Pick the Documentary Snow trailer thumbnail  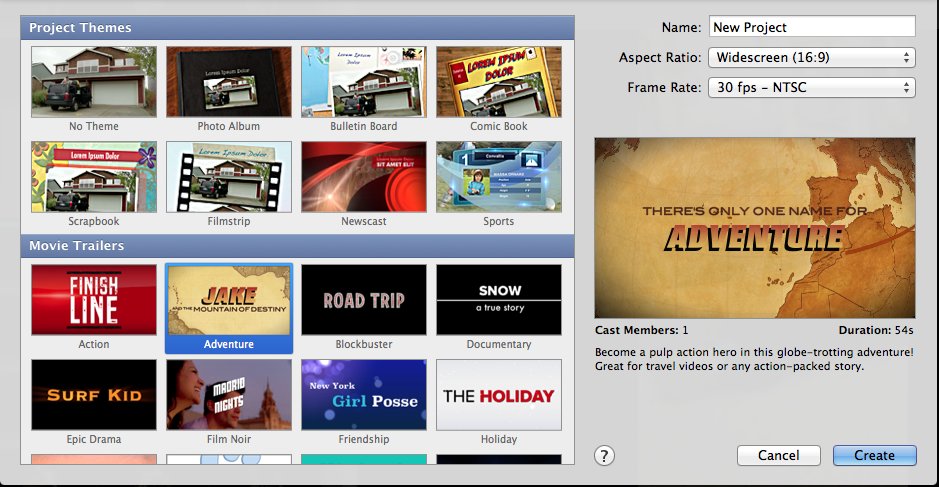pos(499,300)
